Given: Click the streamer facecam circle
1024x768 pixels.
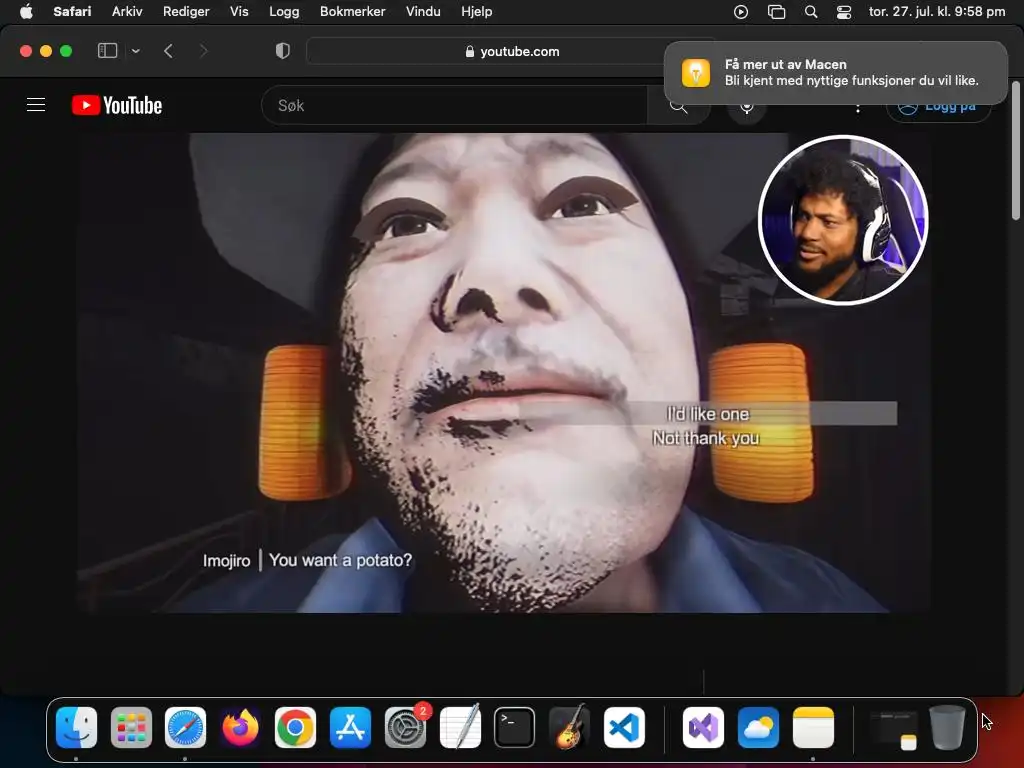Looking at the screenshot, I should pos(843,220).
